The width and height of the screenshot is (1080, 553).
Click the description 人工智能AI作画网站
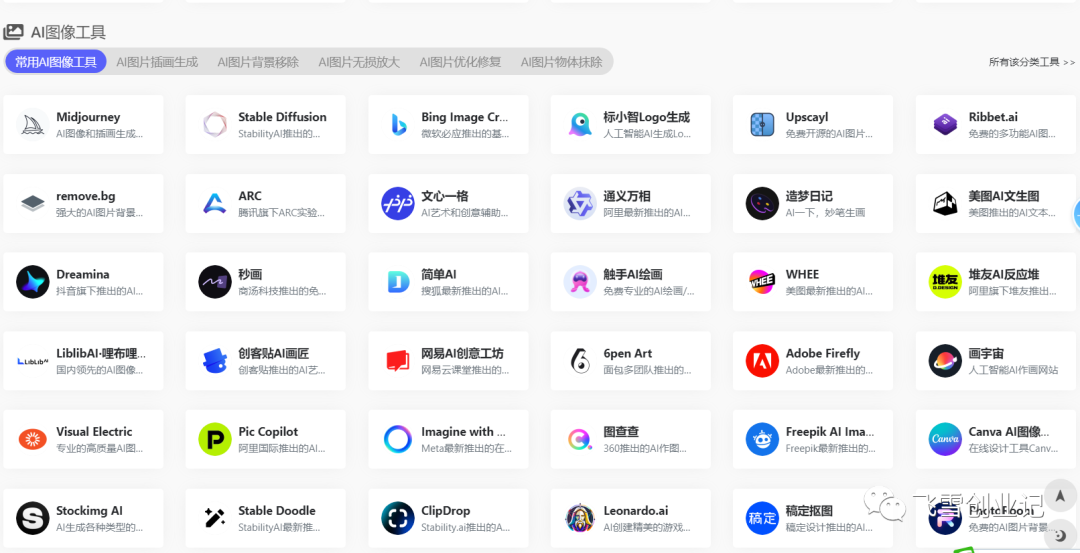(x=1013, y=371)
